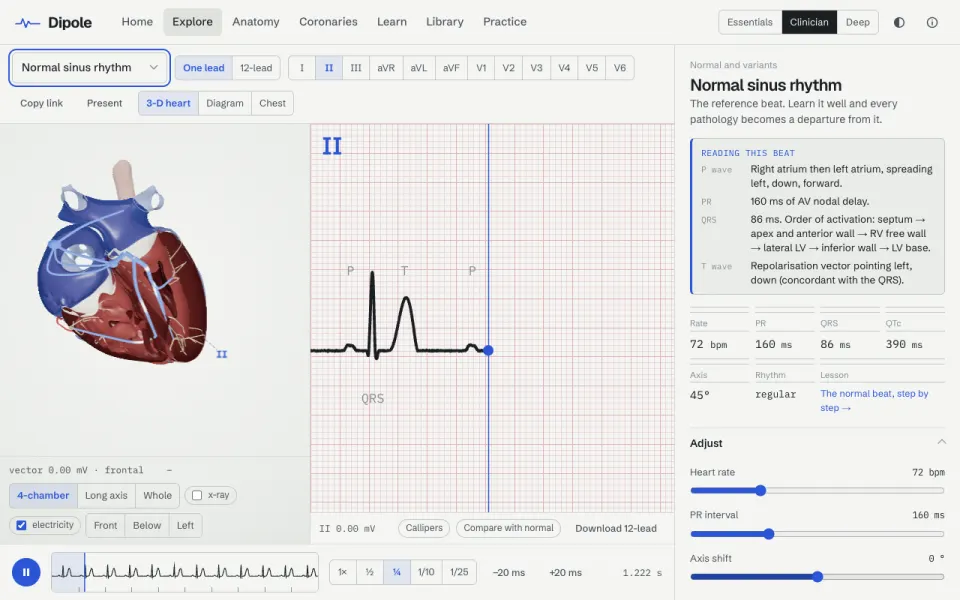Click Compare with normal

click(508, 528)
